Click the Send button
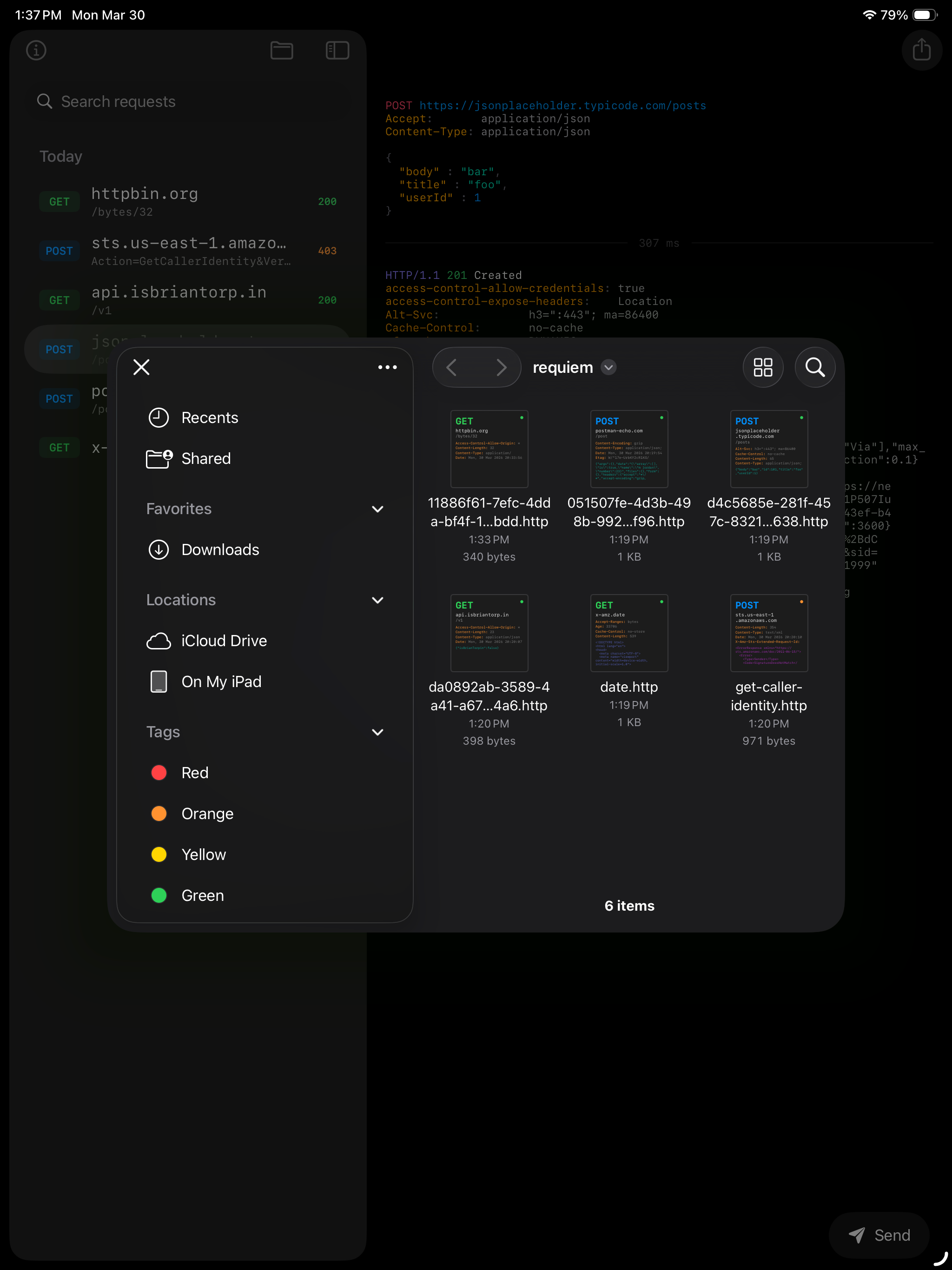The width and height of the screenshot is (952, 1270). 879,1235
